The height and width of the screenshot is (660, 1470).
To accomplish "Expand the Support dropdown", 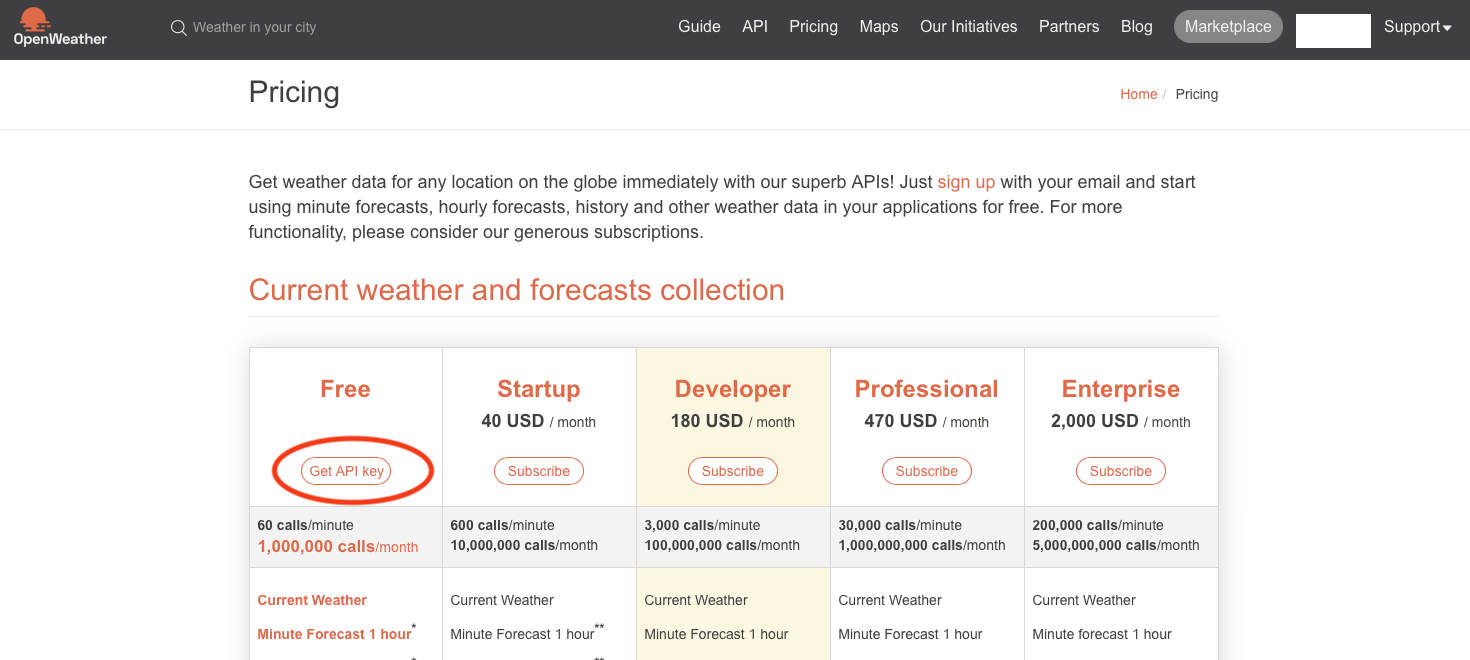I will pyautogui.click(x=1417, y=27).
